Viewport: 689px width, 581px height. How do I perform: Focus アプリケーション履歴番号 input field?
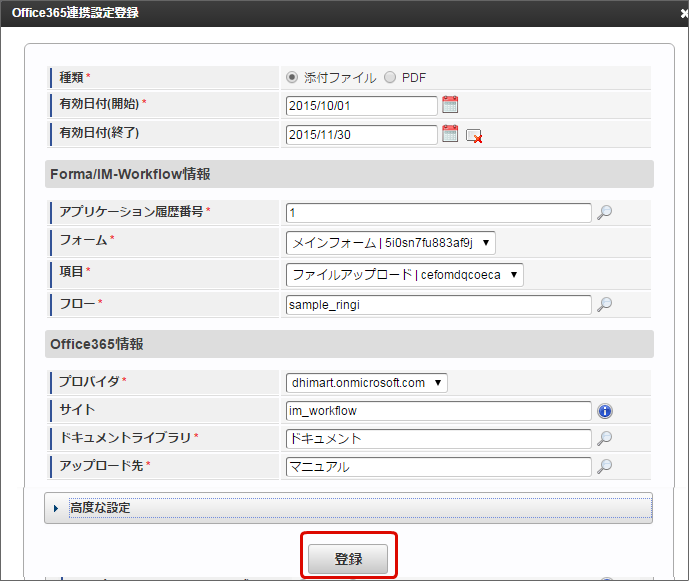point(439,213)
